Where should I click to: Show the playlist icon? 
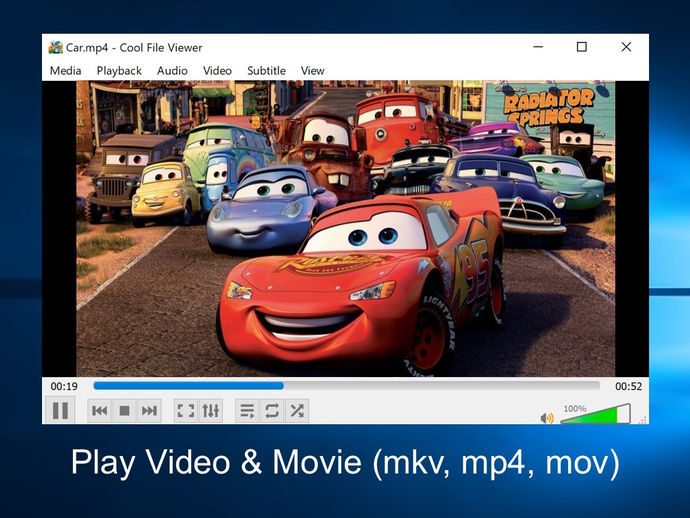click(247, 411)
